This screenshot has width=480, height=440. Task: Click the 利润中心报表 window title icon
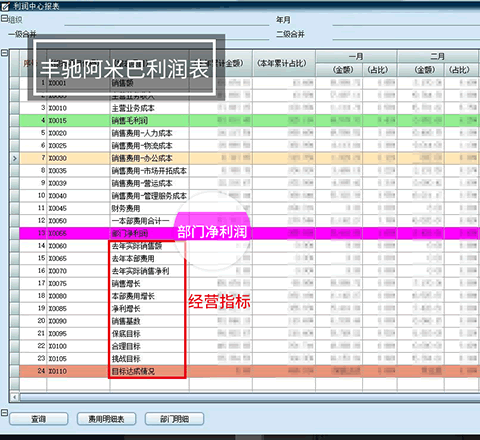pos(5,6)
